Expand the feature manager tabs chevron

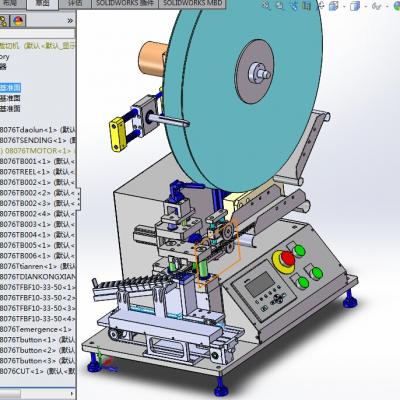pos(70,21)
